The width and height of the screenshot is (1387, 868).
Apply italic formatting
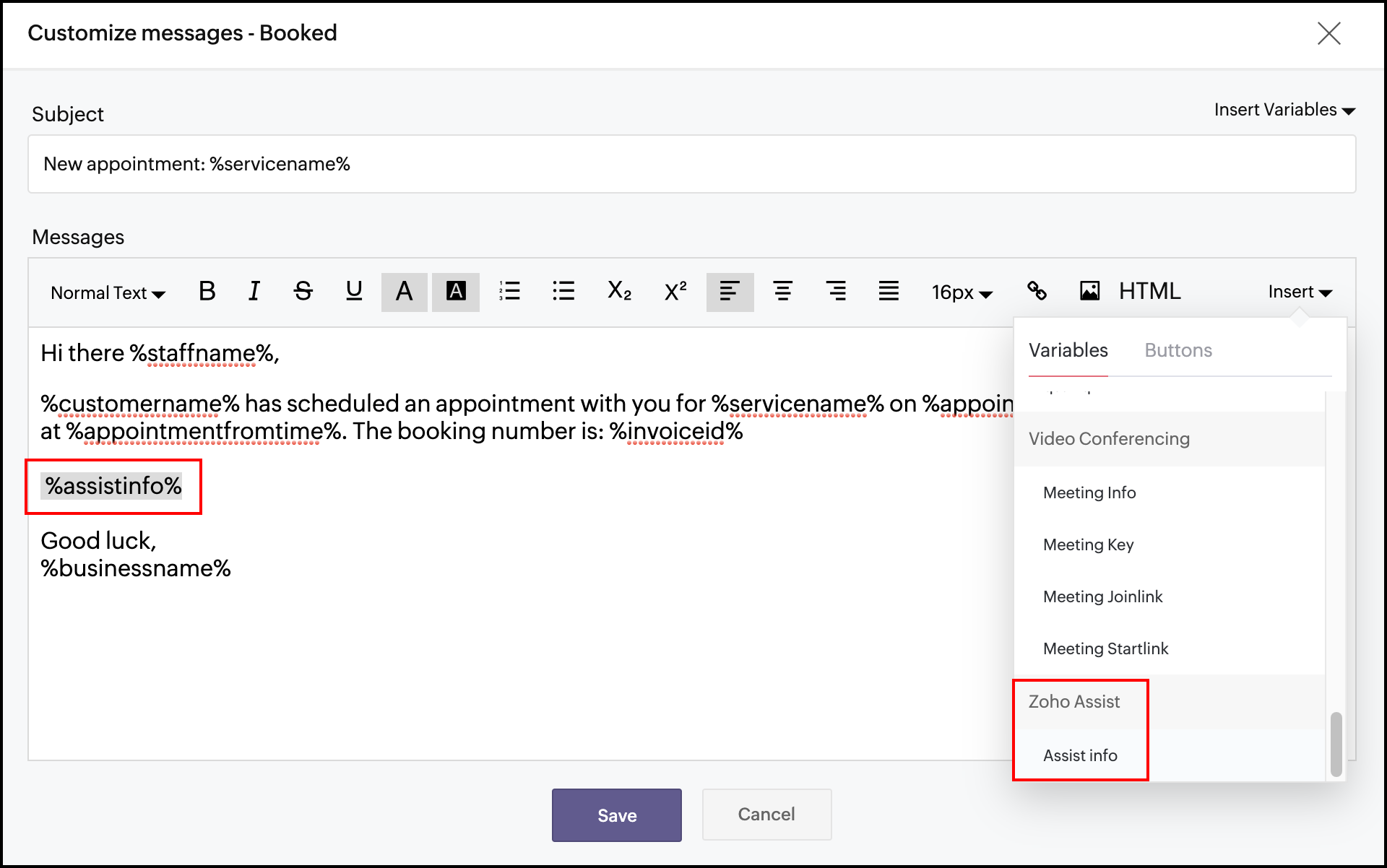coord(254,292)
